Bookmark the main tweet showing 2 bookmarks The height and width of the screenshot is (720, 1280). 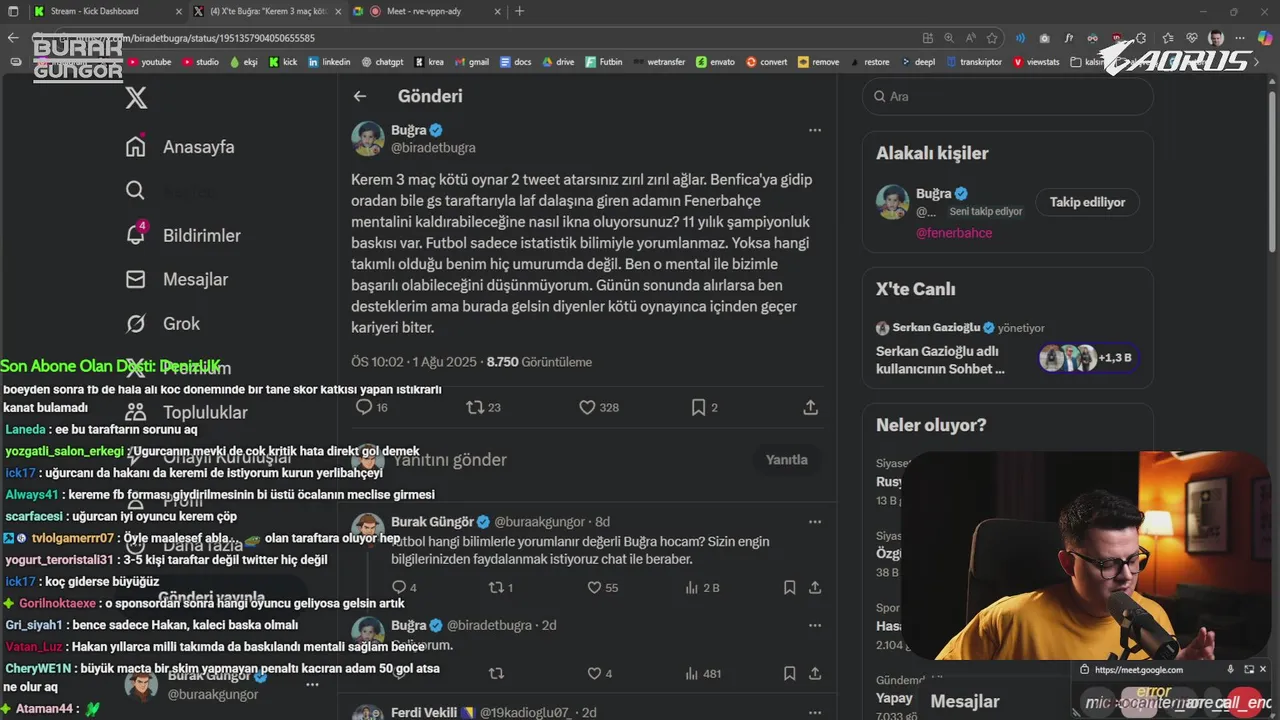click(699, 407)
